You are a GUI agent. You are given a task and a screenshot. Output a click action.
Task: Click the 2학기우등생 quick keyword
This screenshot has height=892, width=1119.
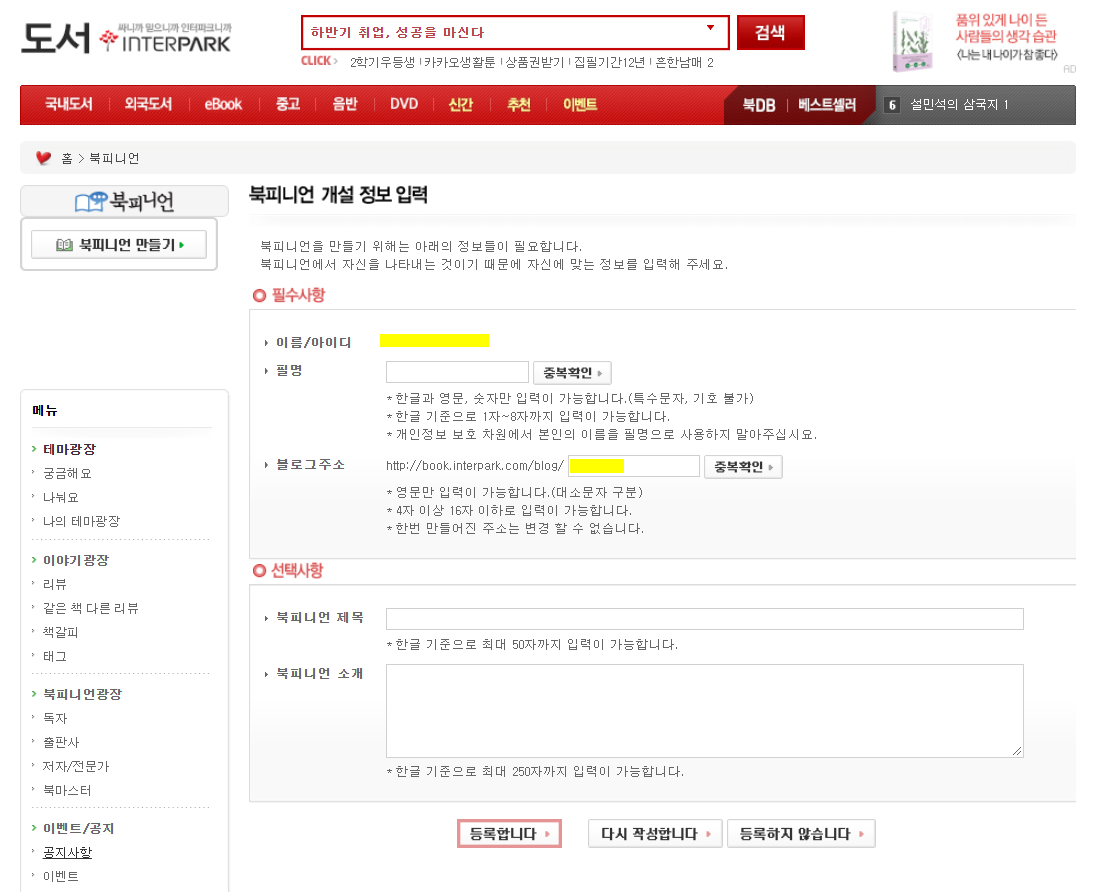tap(382, 62)
